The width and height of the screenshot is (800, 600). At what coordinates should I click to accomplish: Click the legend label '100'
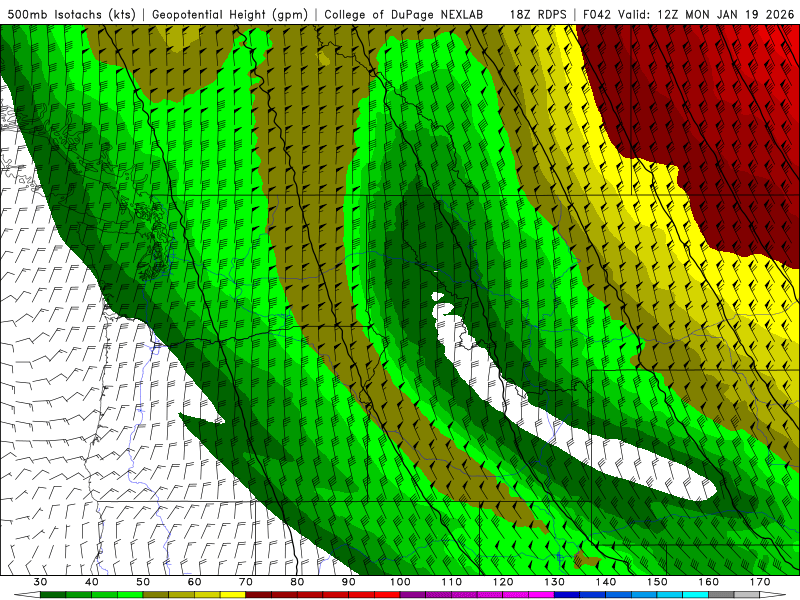pos(400,582)
